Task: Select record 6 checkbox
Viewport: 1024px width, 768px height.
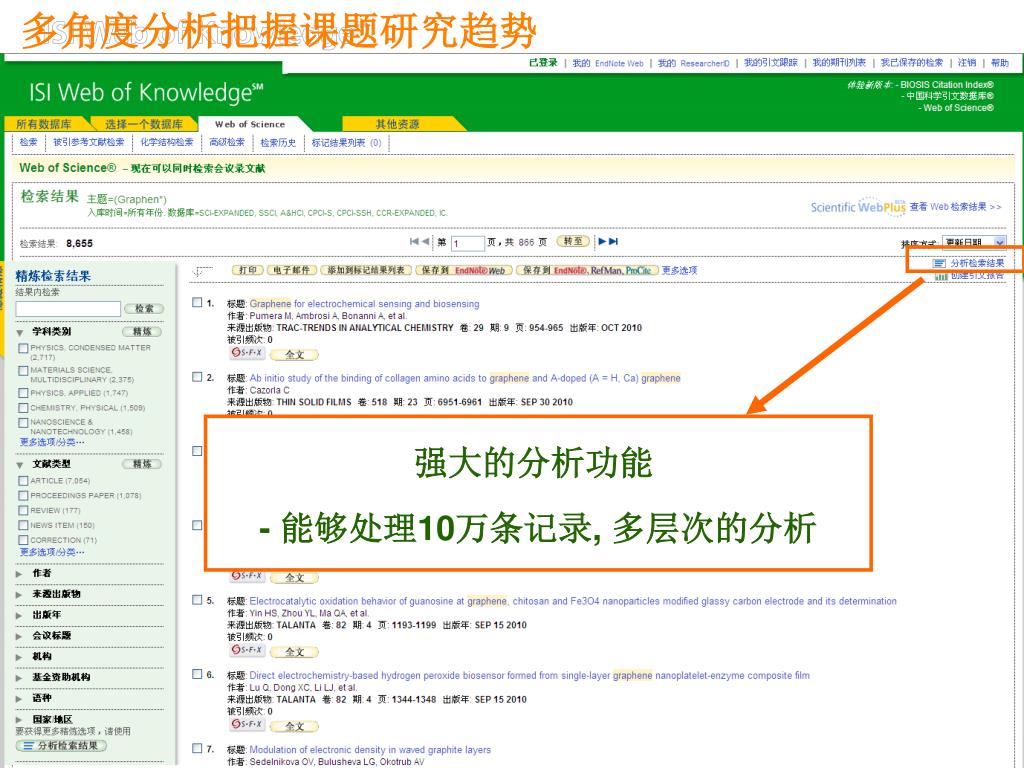Action: click(x=197, y=674)
